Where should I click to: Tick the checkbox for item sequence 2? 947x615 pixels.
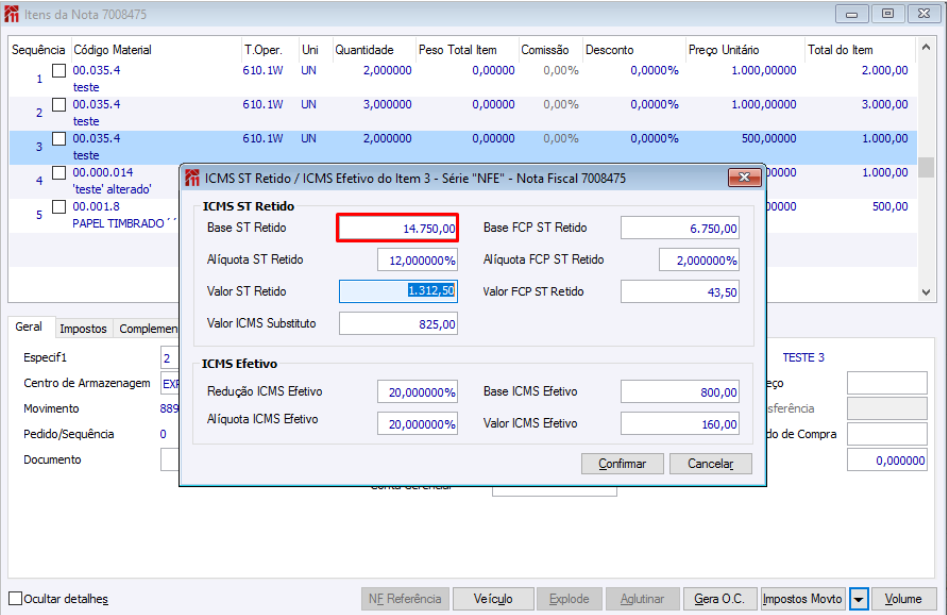(x=59, y=105)
